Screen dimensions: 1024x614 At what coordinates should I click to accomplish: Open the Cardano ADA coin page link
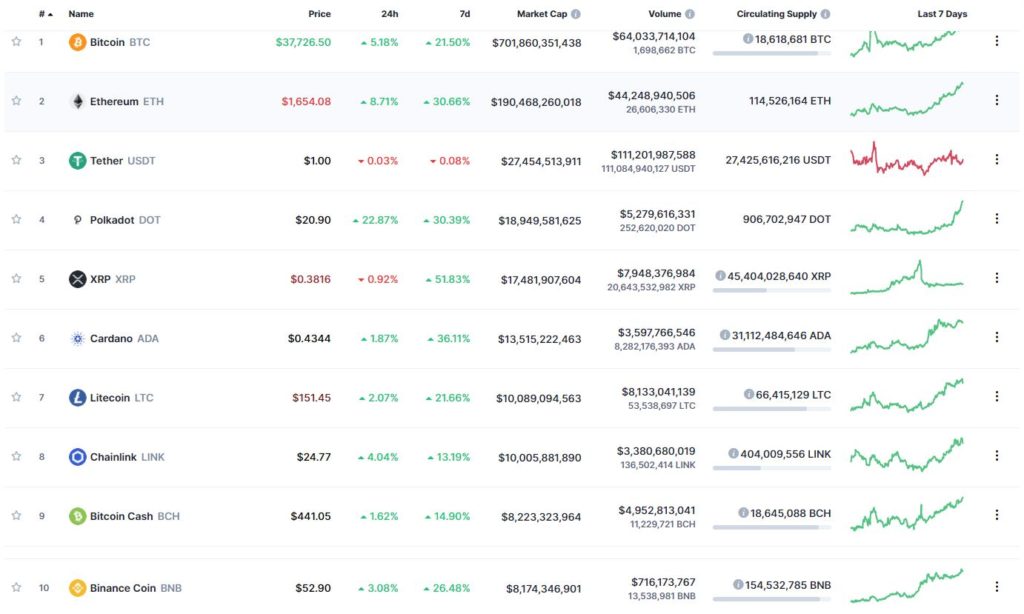click(x=124, y=338)
